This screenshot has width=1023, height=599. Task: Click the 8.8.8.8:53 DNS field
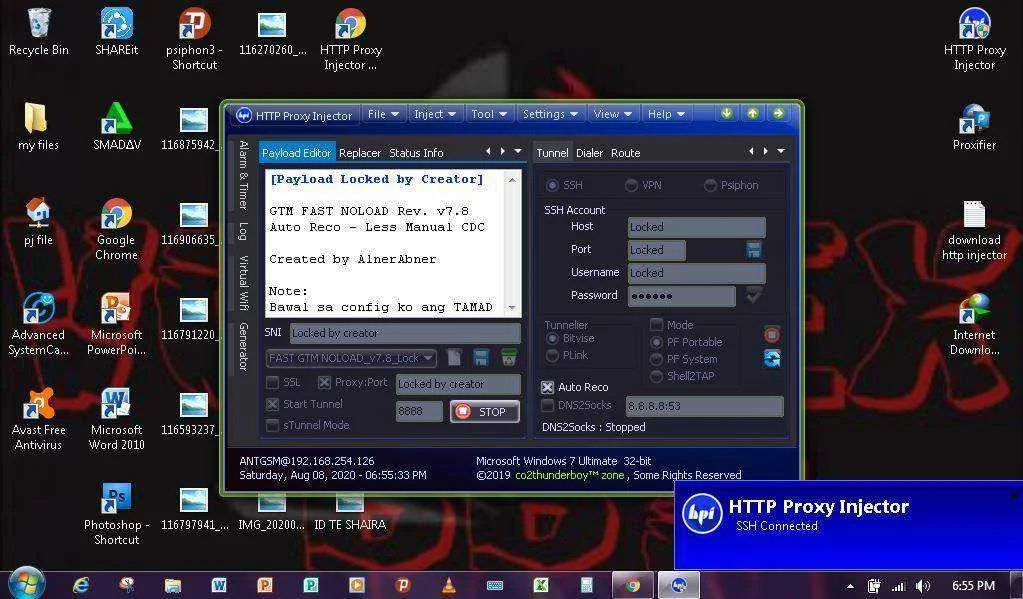pyautogui.click(x=705, y=406)
